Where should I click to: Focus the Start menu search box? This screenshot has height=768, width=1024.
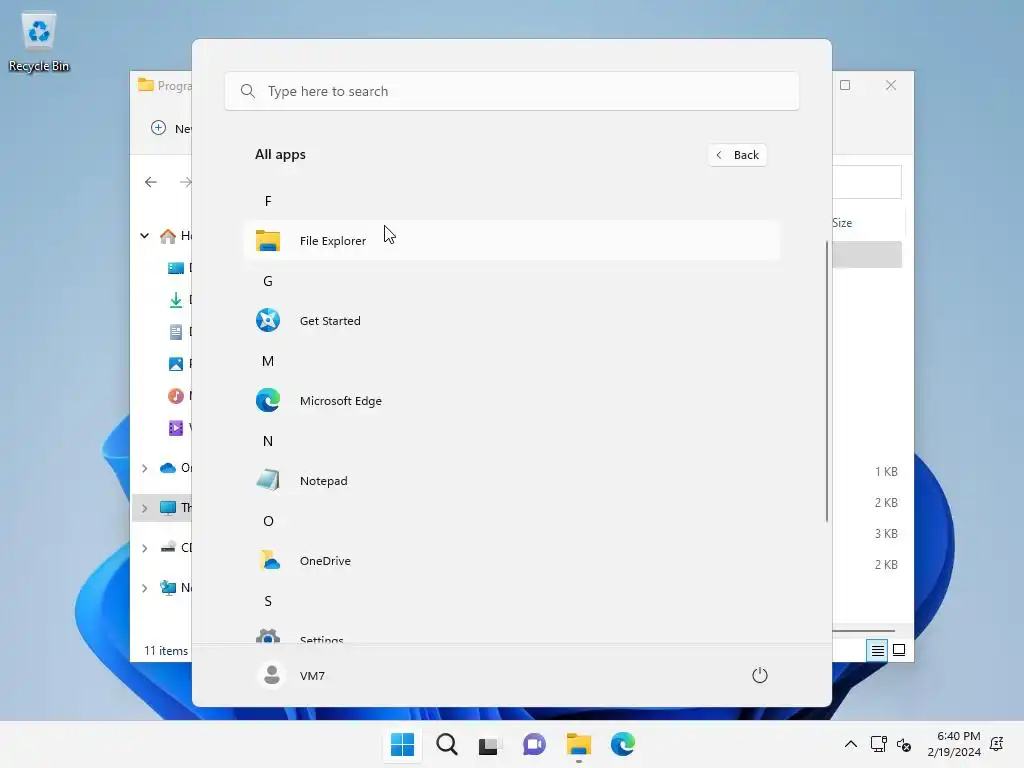511,91
